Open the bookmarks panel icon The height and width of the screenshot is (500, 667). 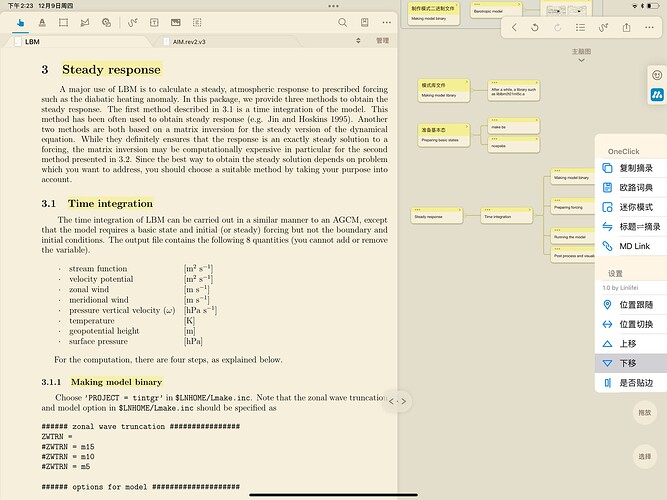pyautogui.click(x=365, y=23)
